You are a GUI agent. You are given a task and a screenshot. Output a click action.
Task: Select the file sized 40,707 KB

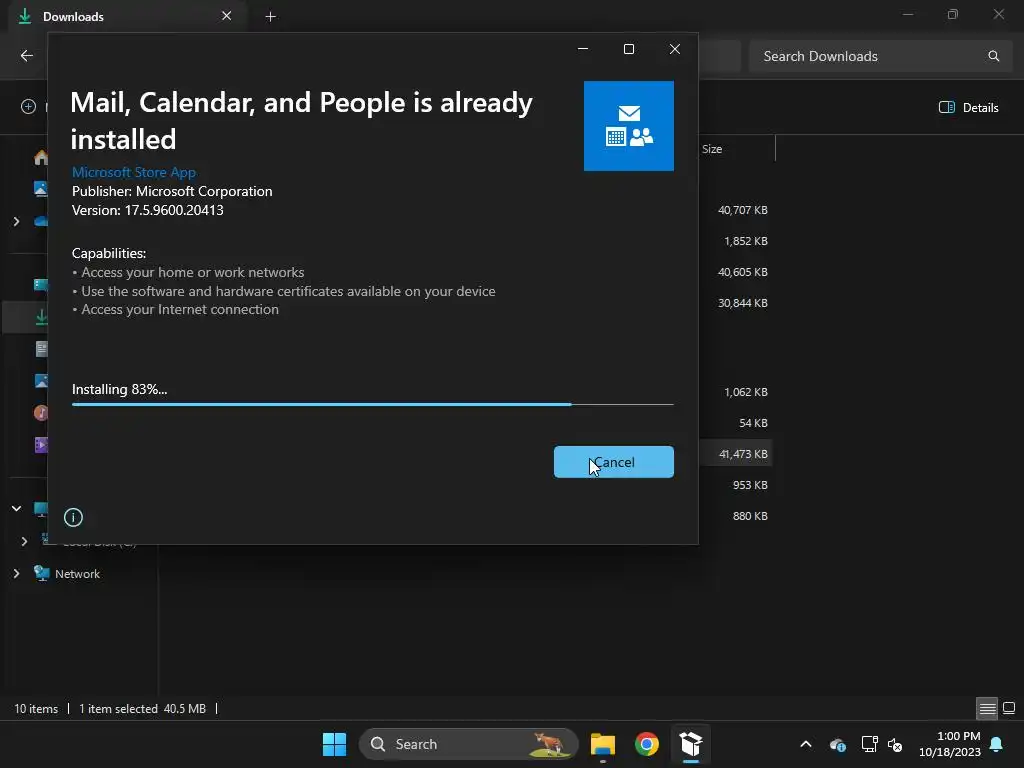(x=743, y=210)
